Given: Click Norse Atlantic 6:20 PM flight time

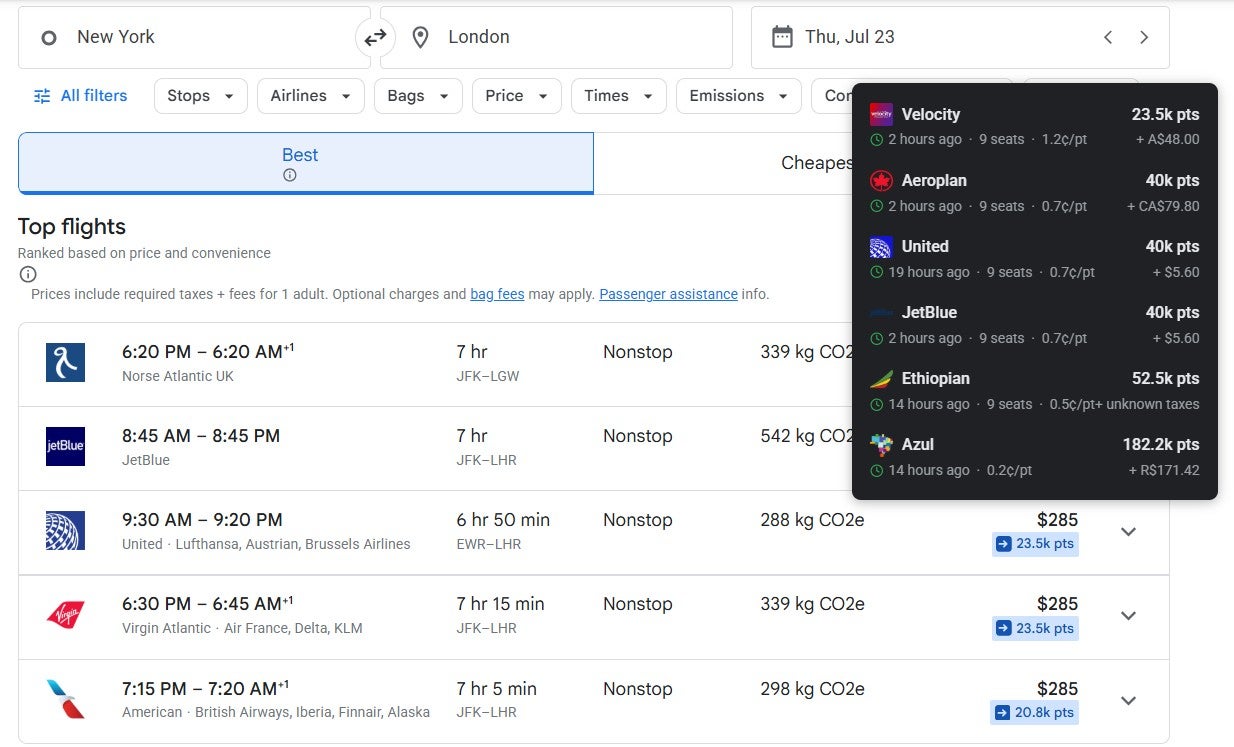Looking at the screenshot, I should click(208, 352).
